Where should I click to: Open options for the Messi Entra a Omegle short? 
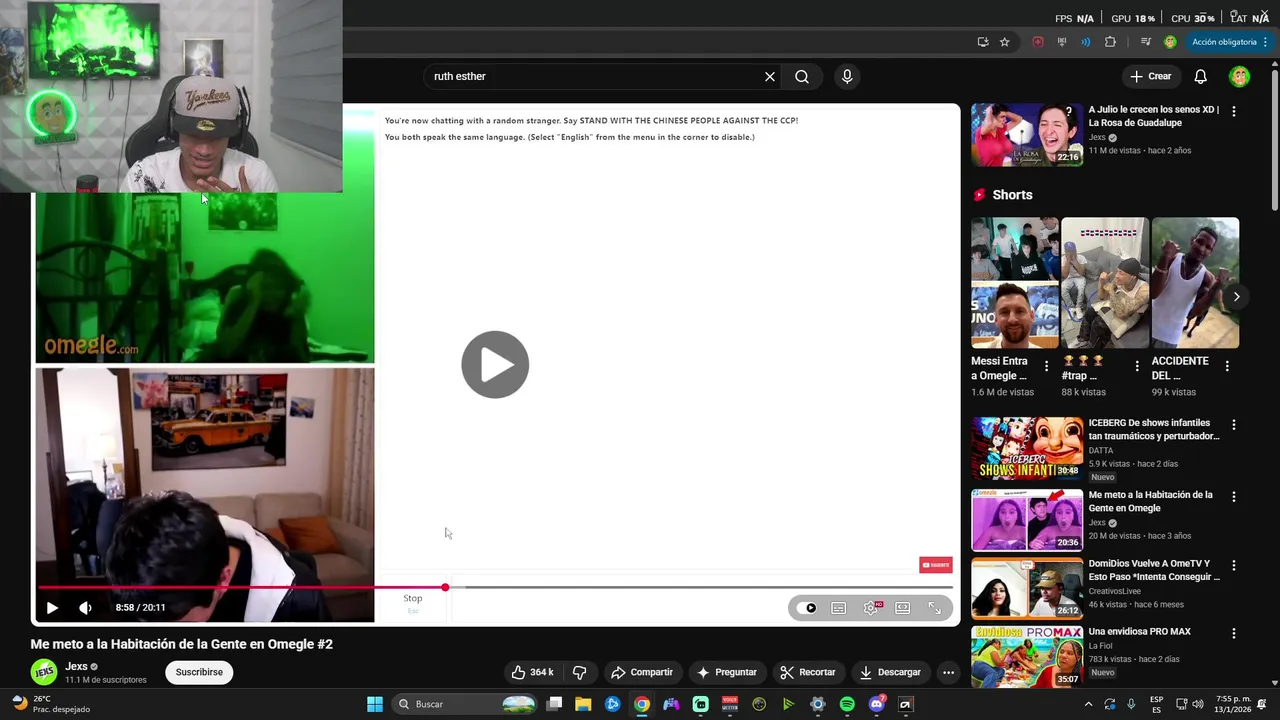pos(1047,366)
